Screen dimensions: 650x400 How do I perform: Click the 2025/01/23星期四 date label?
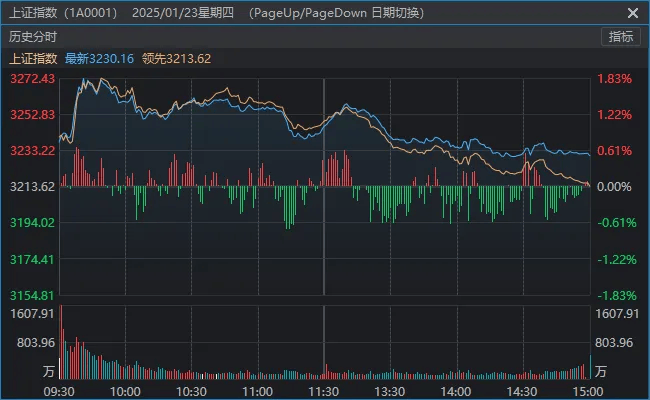(x=184, y=13)
